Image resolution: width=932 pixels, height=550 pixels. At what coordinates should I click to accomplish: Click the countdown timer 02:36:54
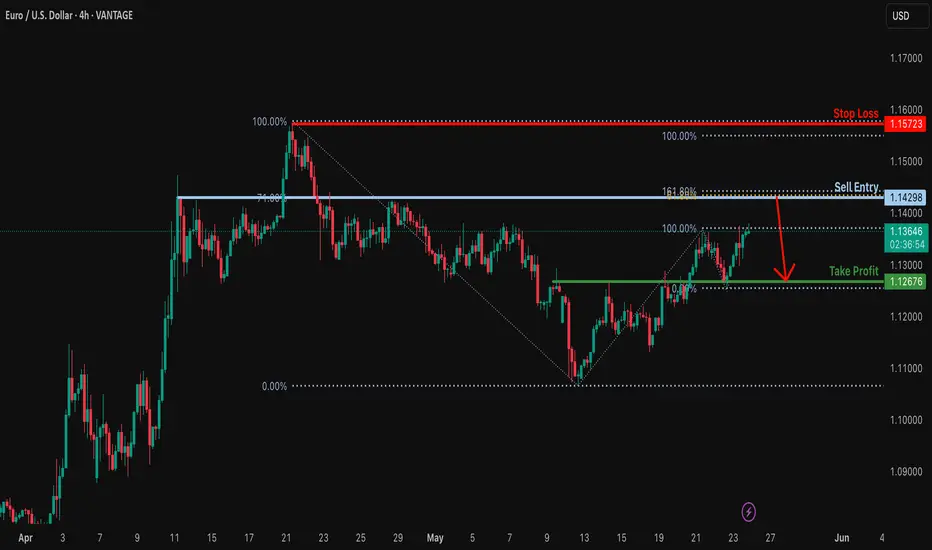(906, 245)
